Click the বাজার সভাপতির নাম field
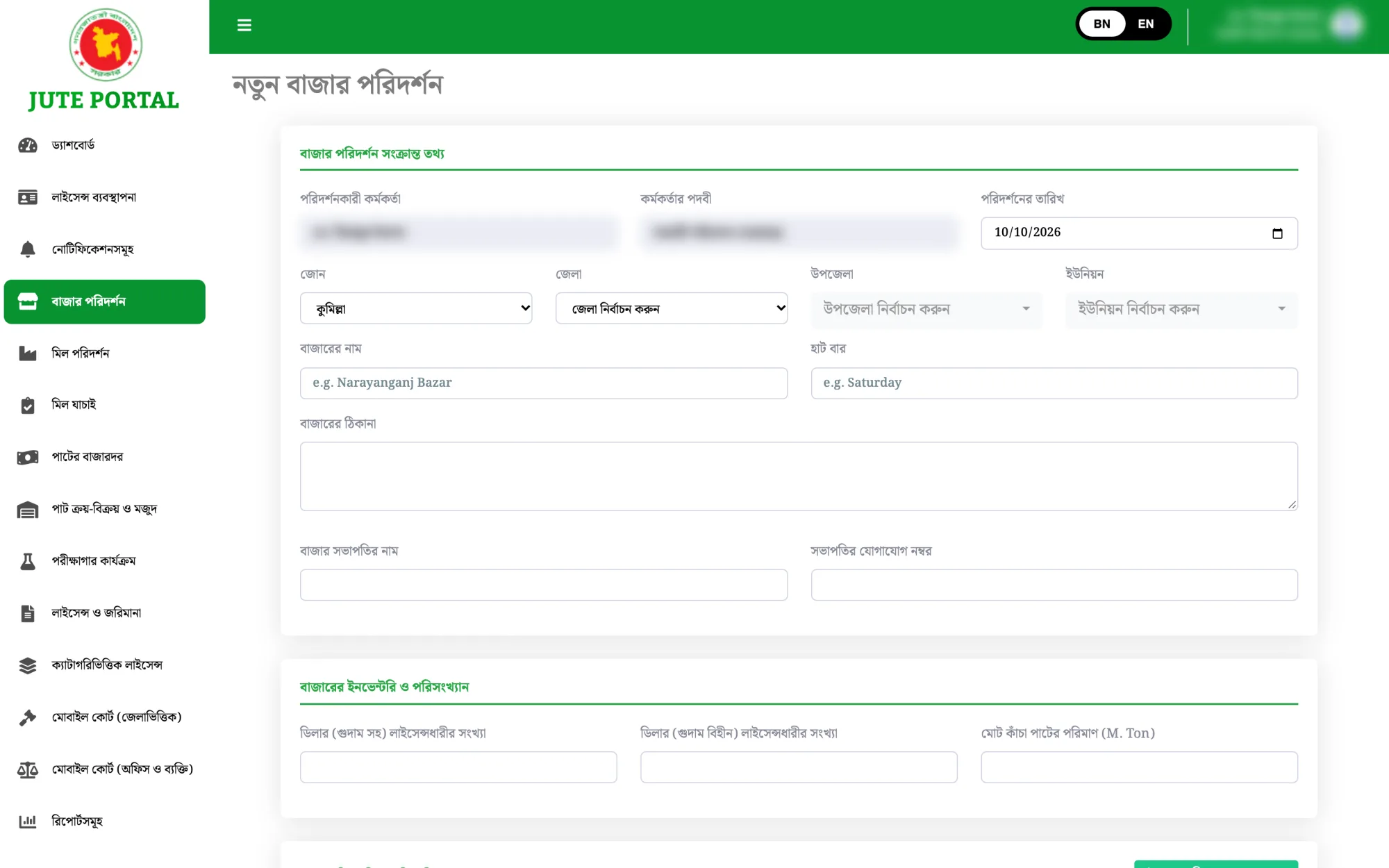 click(x=544, y=585)
